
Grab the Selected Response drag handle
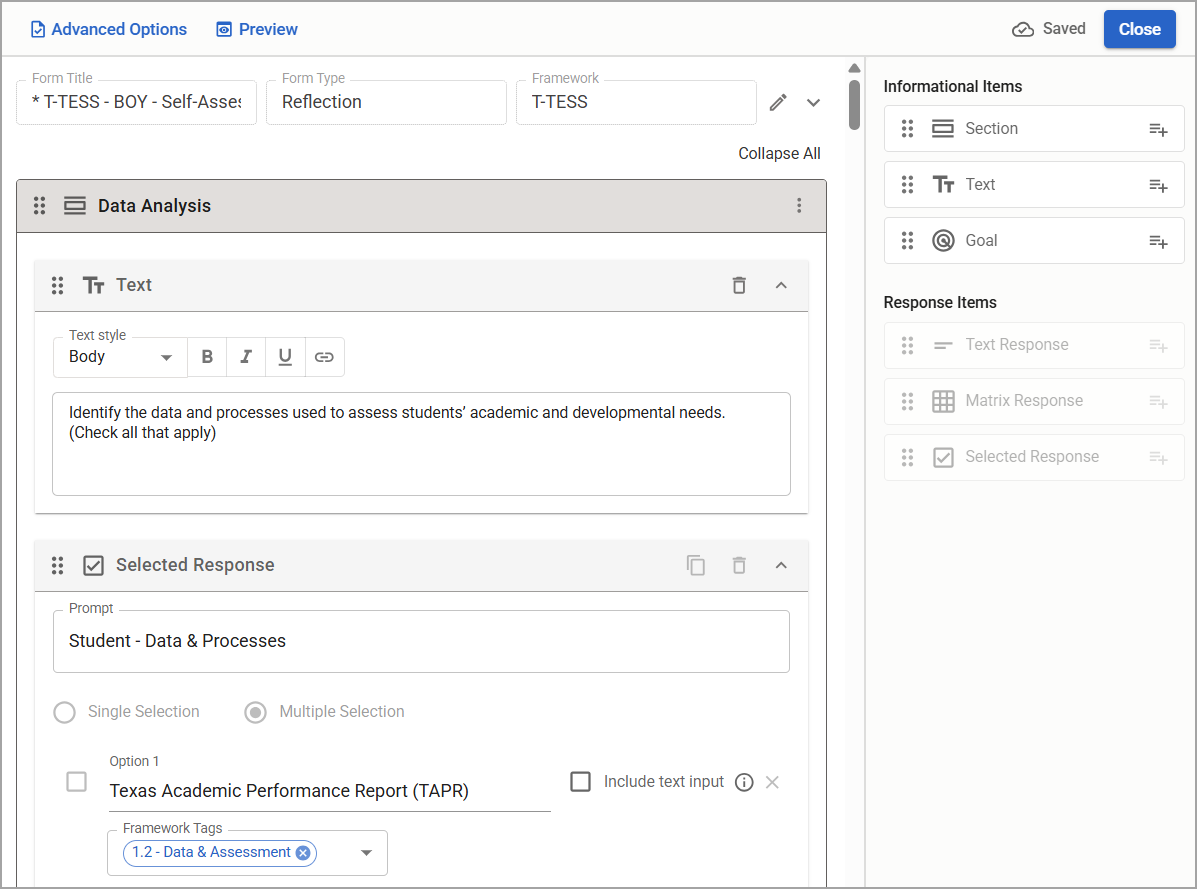tap(57, 565)
